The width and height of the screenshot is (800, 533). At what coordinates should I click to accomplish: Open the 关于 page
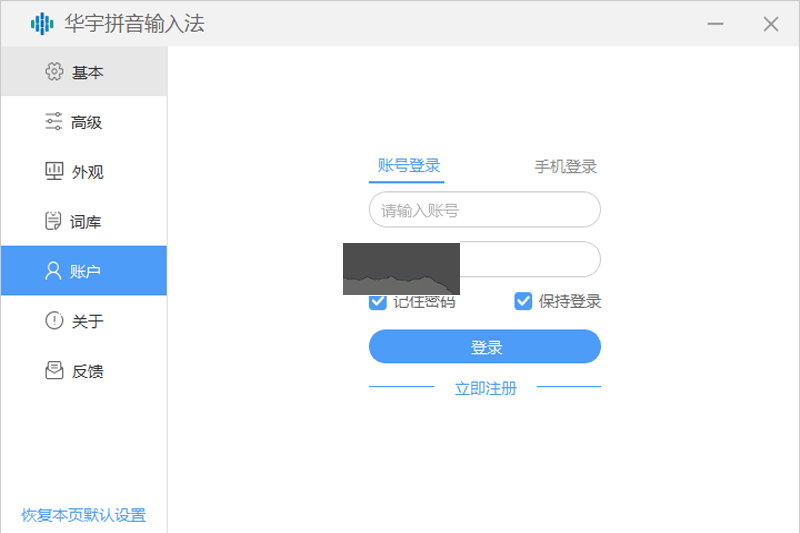tap(84, 321)
